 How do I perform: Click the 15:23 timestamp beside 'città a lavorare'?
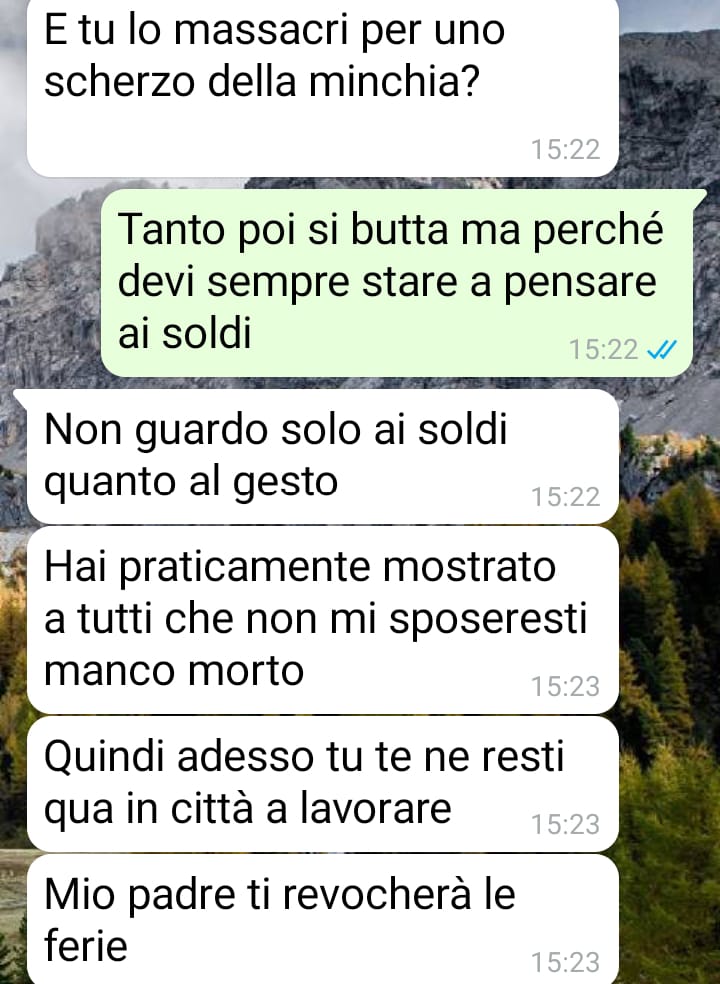tap(566, 825)
